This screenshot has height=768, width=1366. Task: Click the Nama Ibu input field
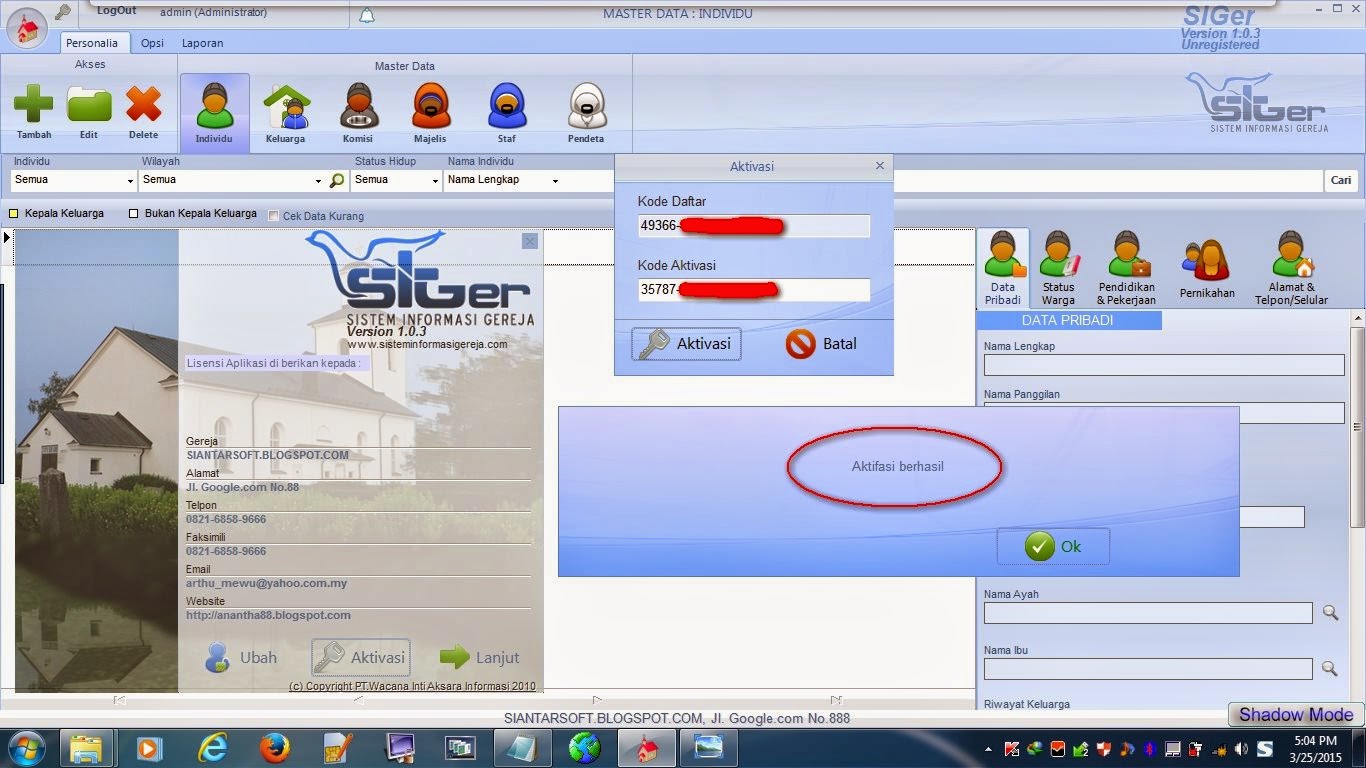1148,669
